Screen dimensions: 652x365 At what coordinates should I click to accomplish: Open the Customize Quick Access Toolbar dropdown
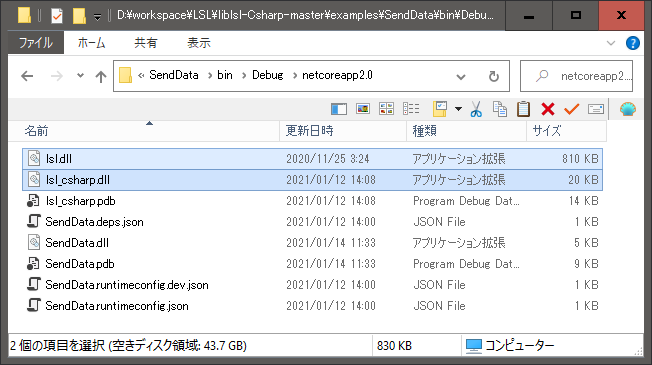click(x=97, y=17)
